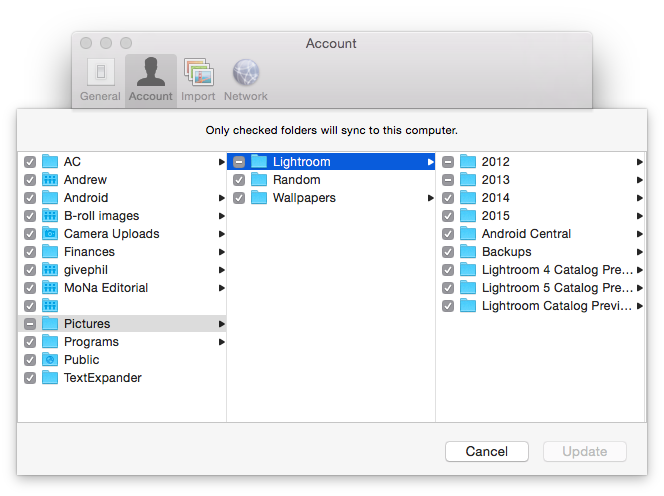Click the Cancel button
Viewport: 664px width, 496px height.
click(486, 451)
